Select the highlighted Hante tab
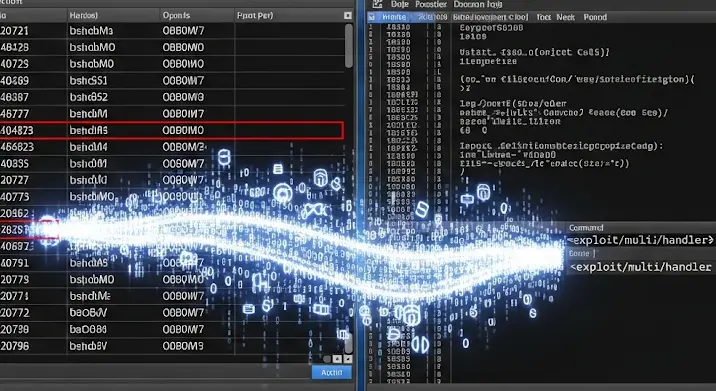This screenshot has height=391, width=716. [x=394, y=17]
